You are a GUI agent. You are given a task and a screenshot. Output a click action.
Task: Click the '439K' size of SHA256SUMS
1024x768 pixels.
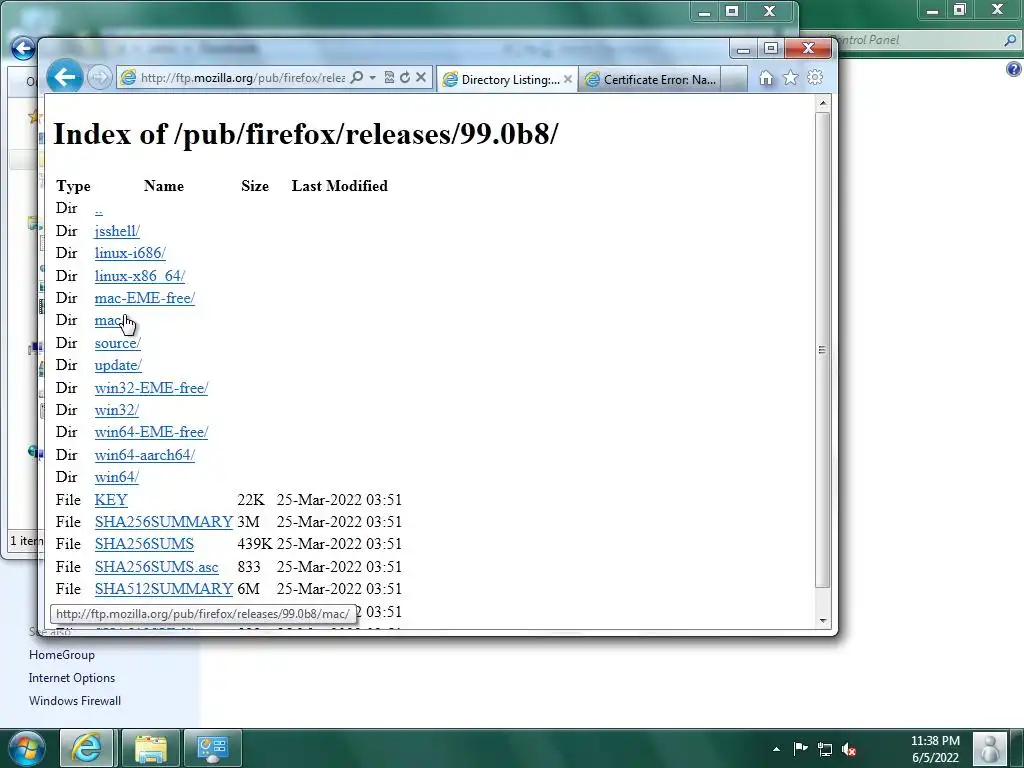[254, 544]
